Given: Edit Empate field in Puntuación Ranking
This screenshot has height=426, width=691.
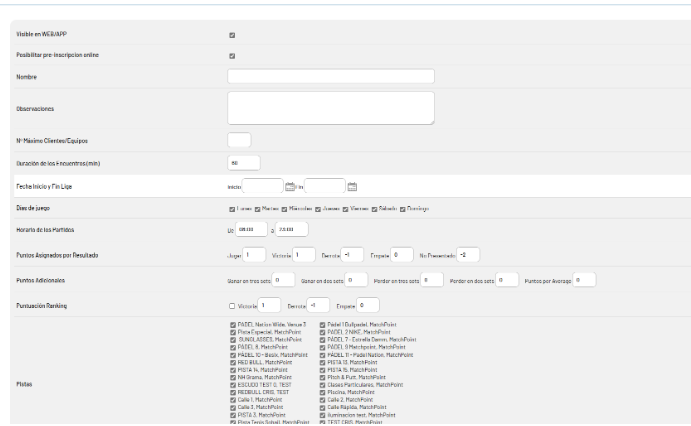Looking at the screenshot, I should click(368, 305).
